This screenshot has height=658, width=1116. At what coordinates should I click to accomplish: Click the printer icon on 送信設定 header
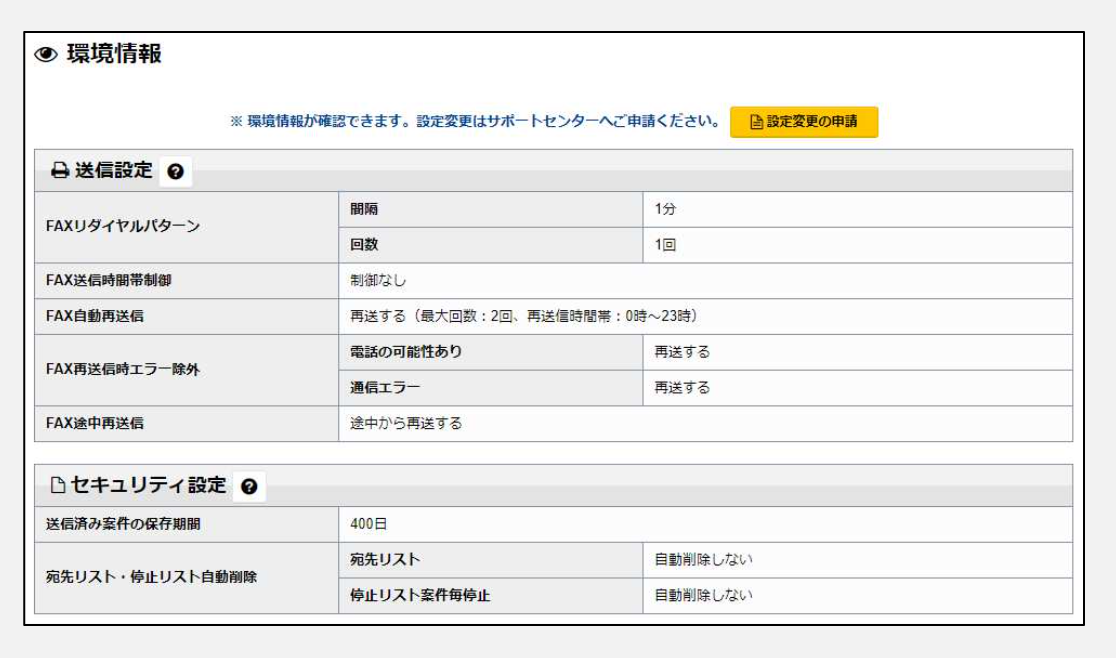pos(61,168)
